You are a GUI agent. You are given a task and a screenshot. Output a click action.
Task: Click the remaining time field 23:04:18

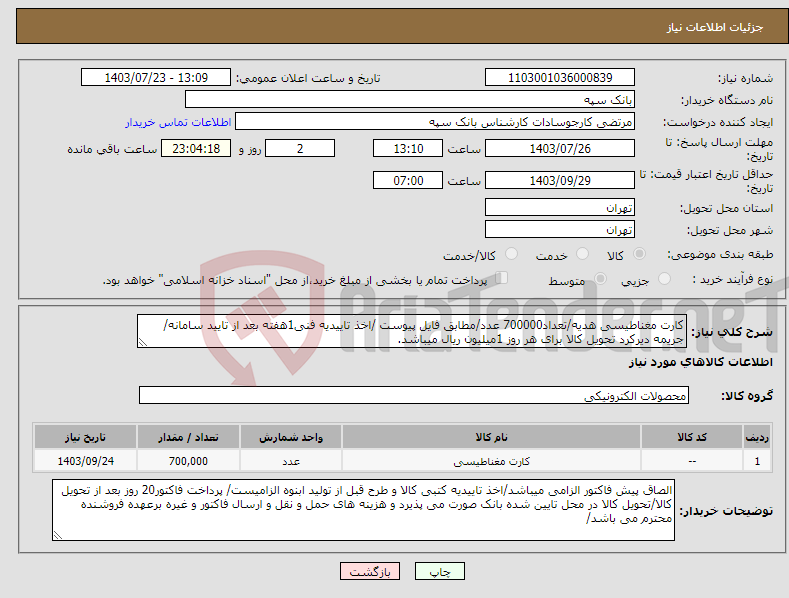pyautogui.click(x=196, y=148)
